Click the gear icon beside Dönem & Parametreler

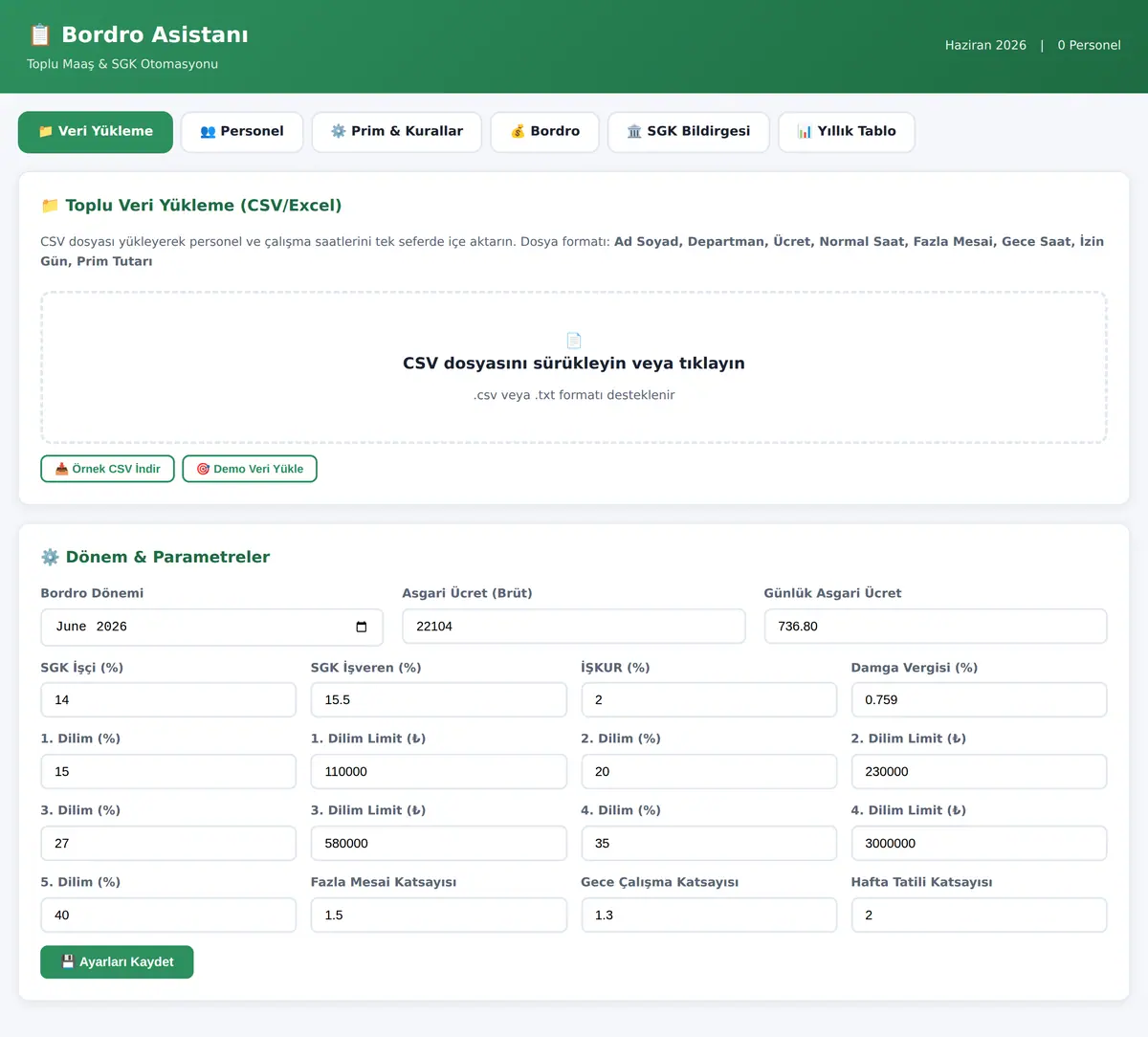click(50, 558)
